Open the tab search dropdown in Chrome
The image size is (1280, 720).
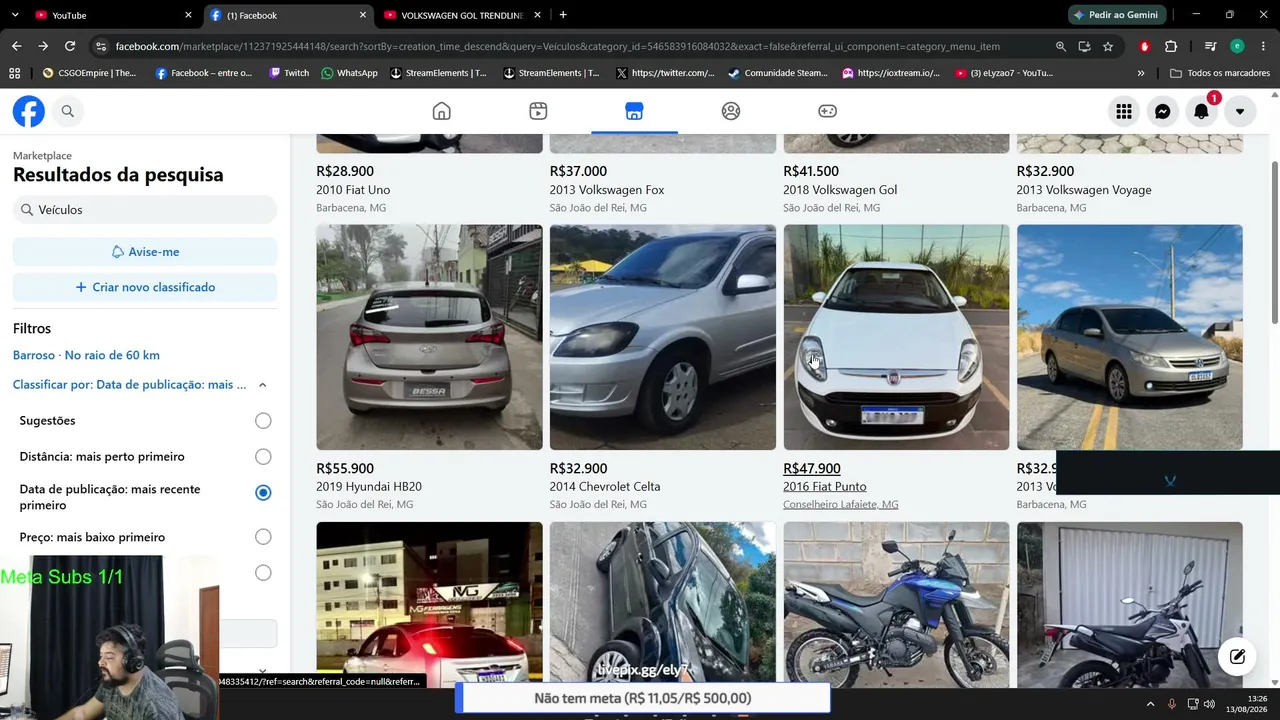point(17,15)
